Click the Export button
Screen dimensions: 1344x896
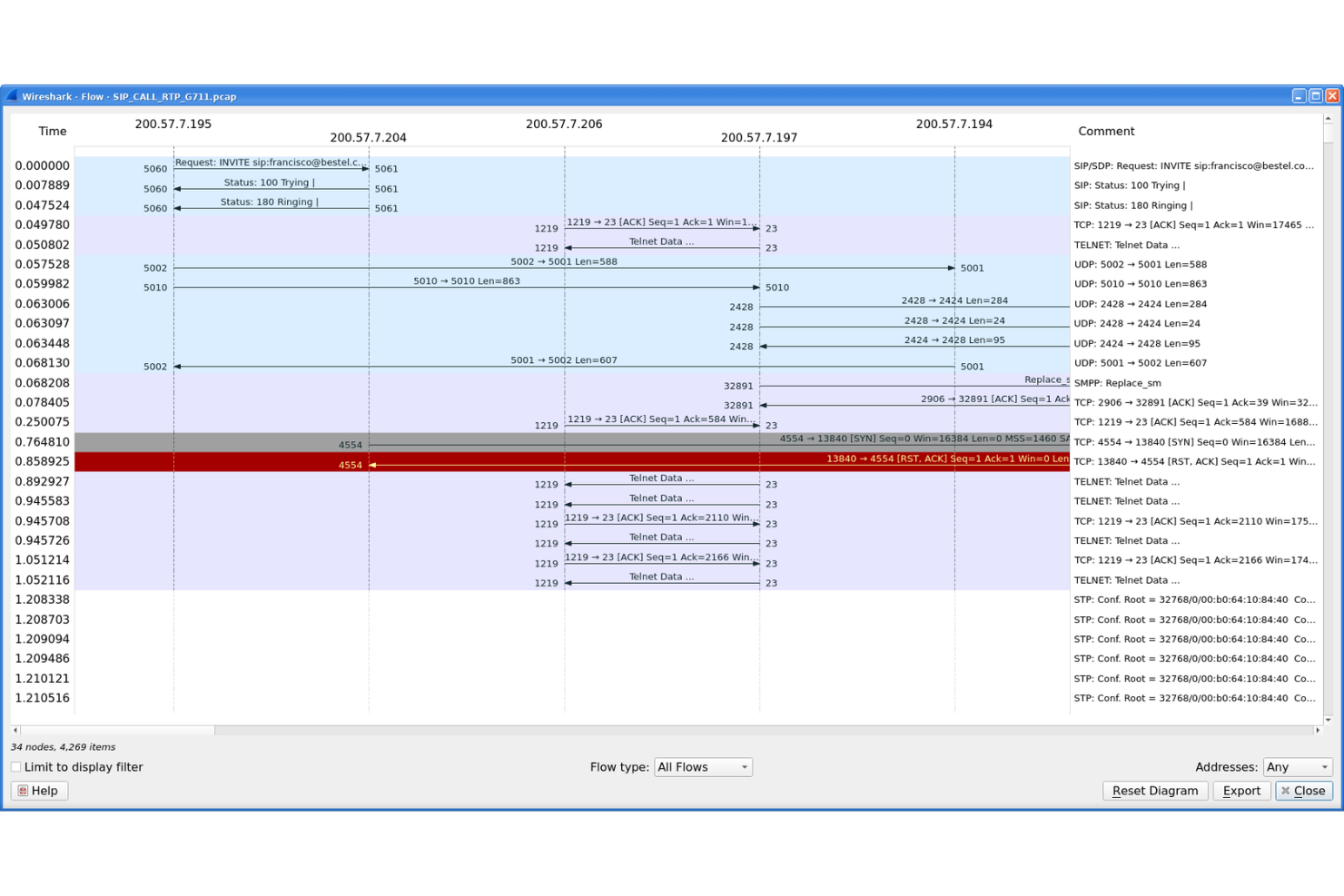point(1240,790)
